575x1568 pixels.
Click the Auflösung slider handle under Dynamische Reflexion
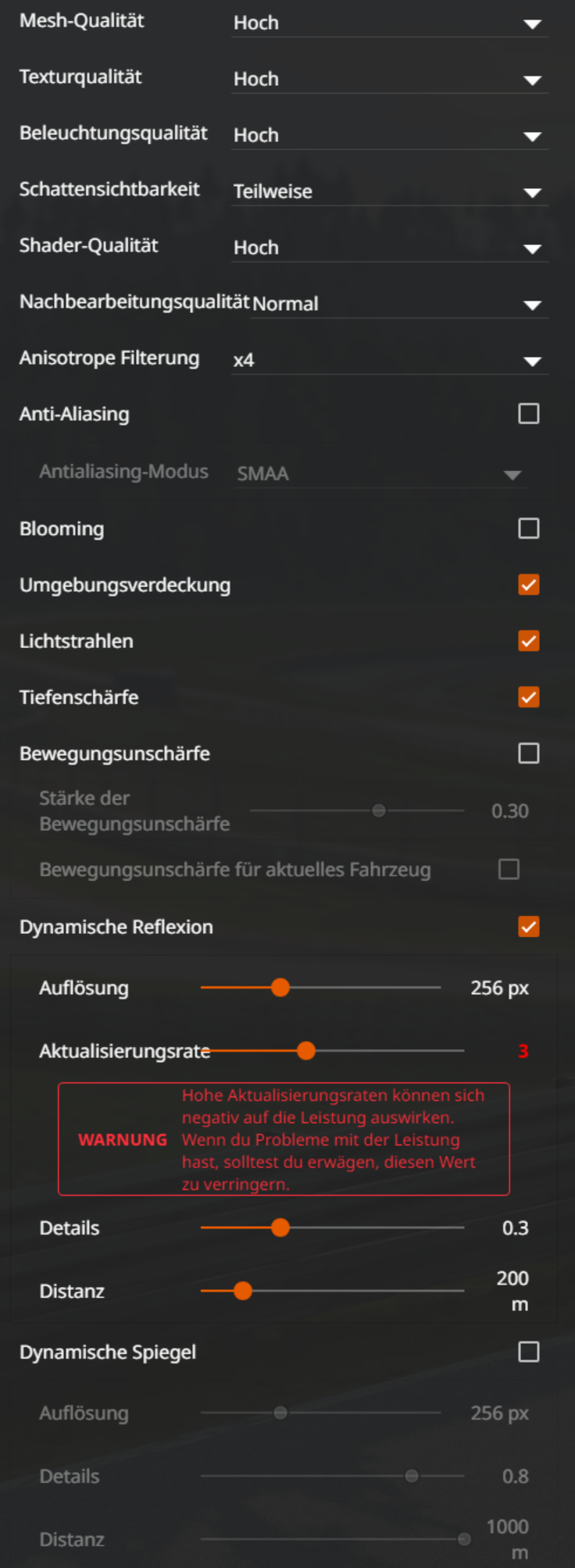point(280,988)
